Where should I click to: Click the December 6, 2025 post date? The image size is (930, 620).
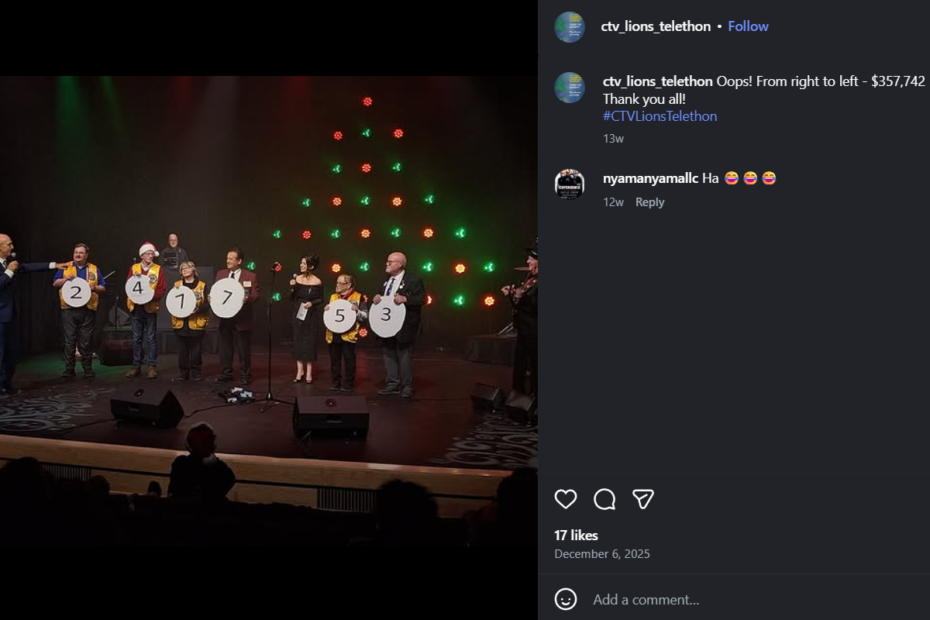[601, 553]
